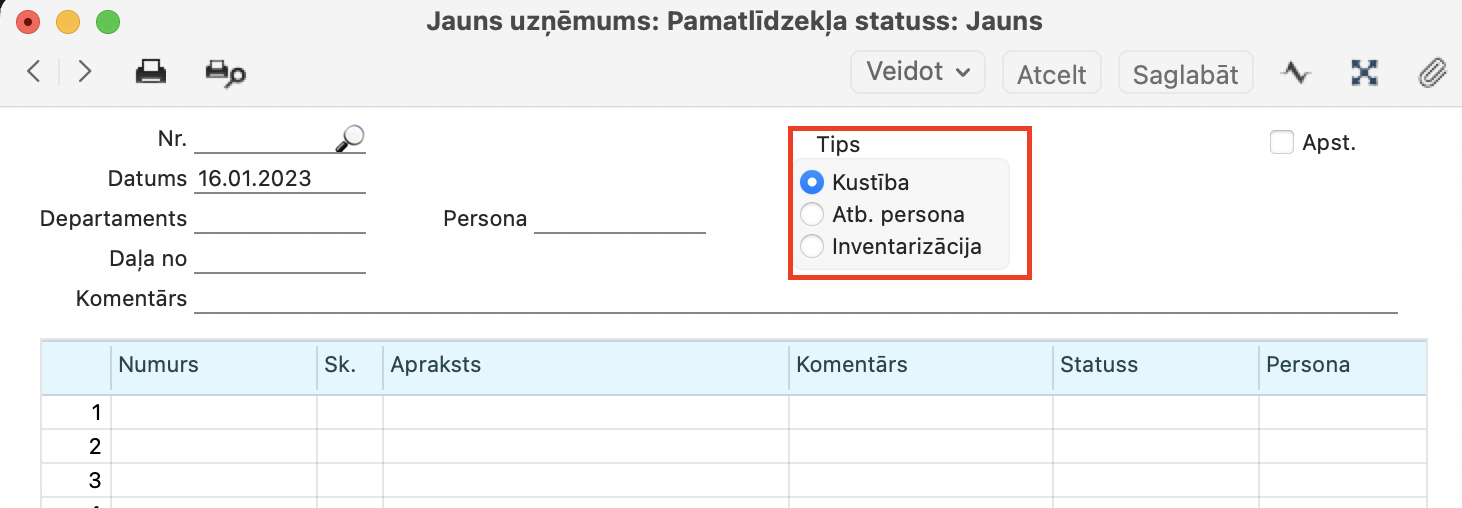Open print preview icon

(225, 73)
